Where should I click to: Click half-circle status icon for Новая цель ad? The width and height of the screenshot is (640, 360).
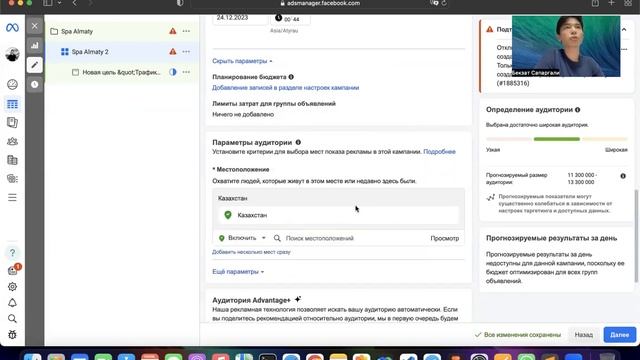pos(173,72)
